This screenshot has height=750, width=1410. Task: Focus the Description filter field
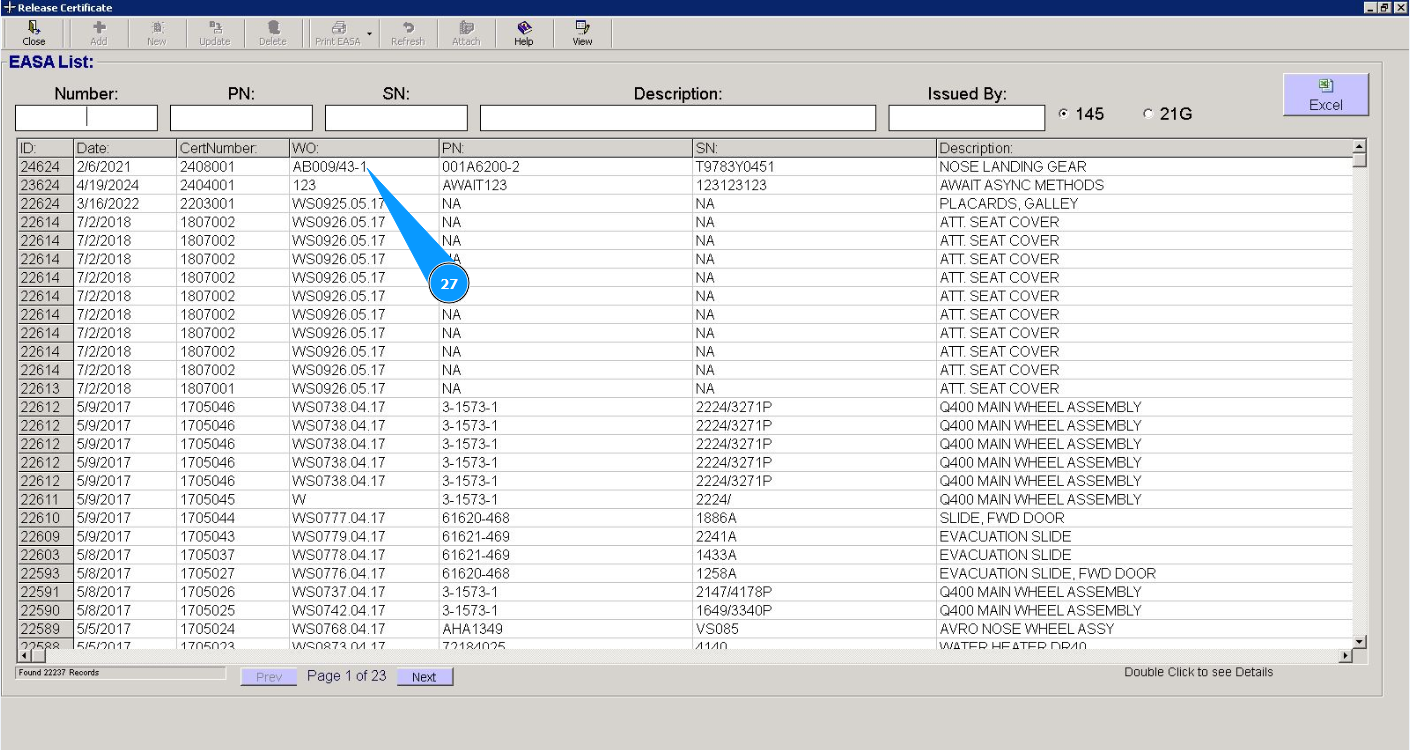pyautogui.click(x=678, y=118)
